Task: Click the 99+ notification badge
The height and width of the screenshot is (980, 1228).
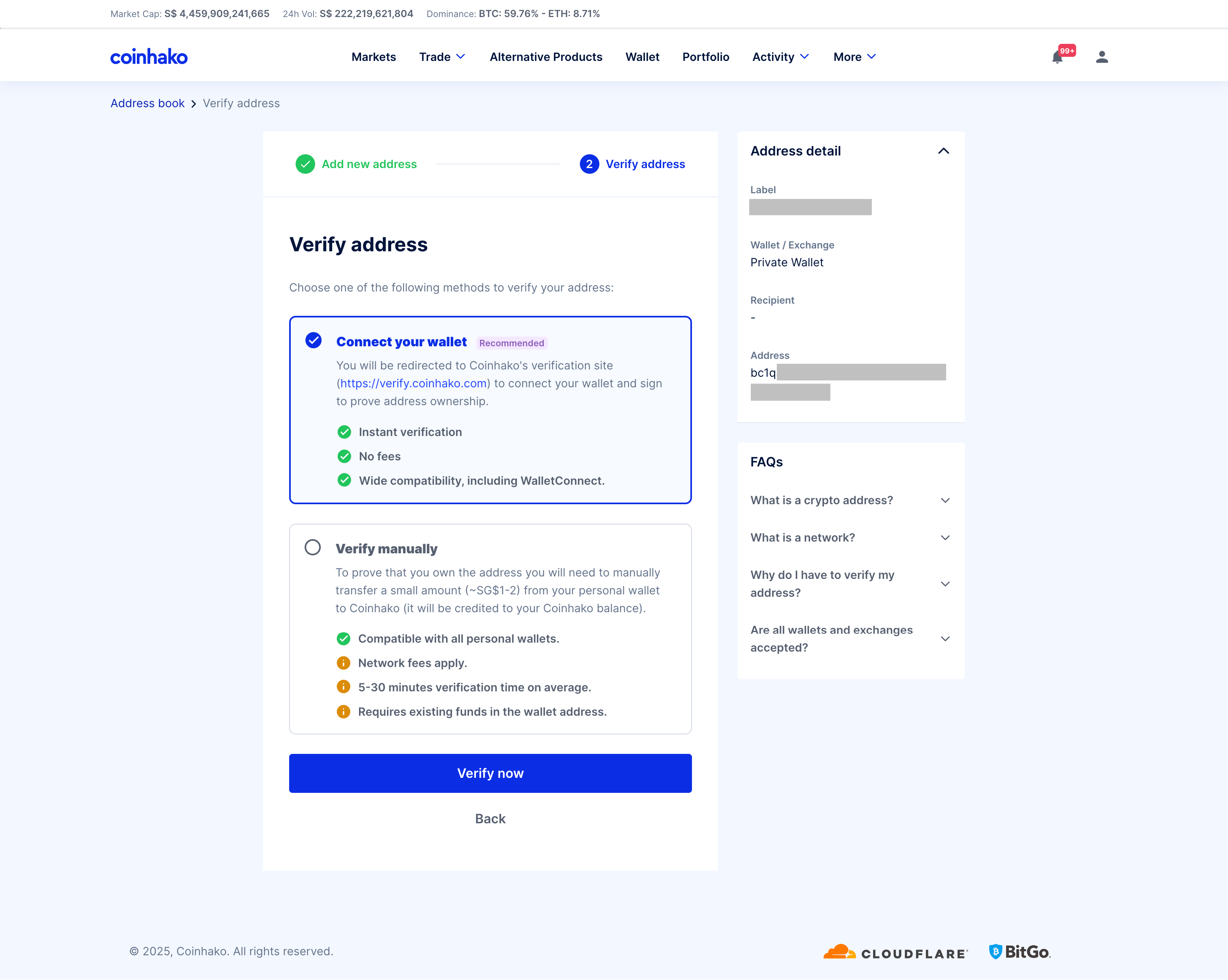Action: pyautogui.click(x=1067, y=51)
